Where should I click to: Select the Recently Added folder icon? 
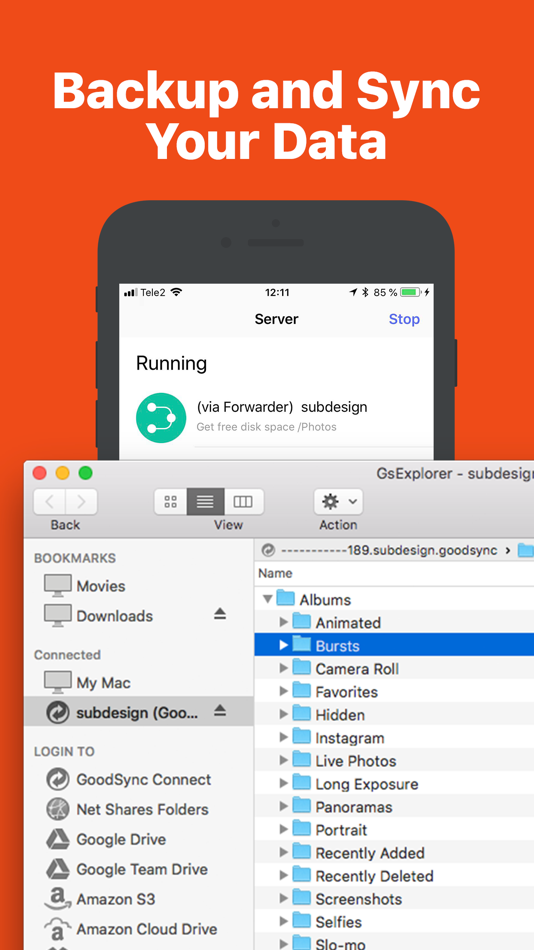click(x=301, y=852)
